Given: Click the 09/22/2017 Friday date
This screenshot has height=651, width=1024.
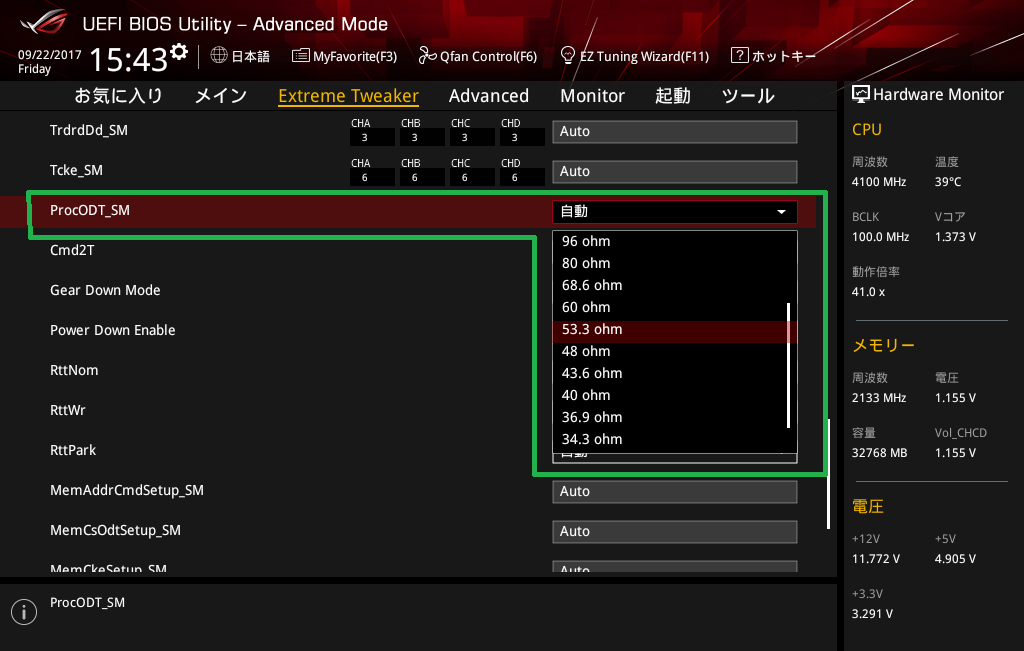Looking at the screenshot, I should (49, 61).
